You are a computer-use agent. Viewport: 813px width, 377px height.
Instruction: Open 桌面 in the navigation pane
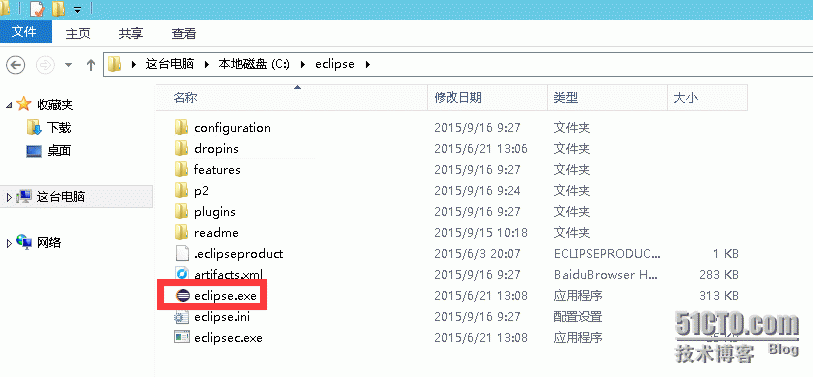[x=59, y=151]
